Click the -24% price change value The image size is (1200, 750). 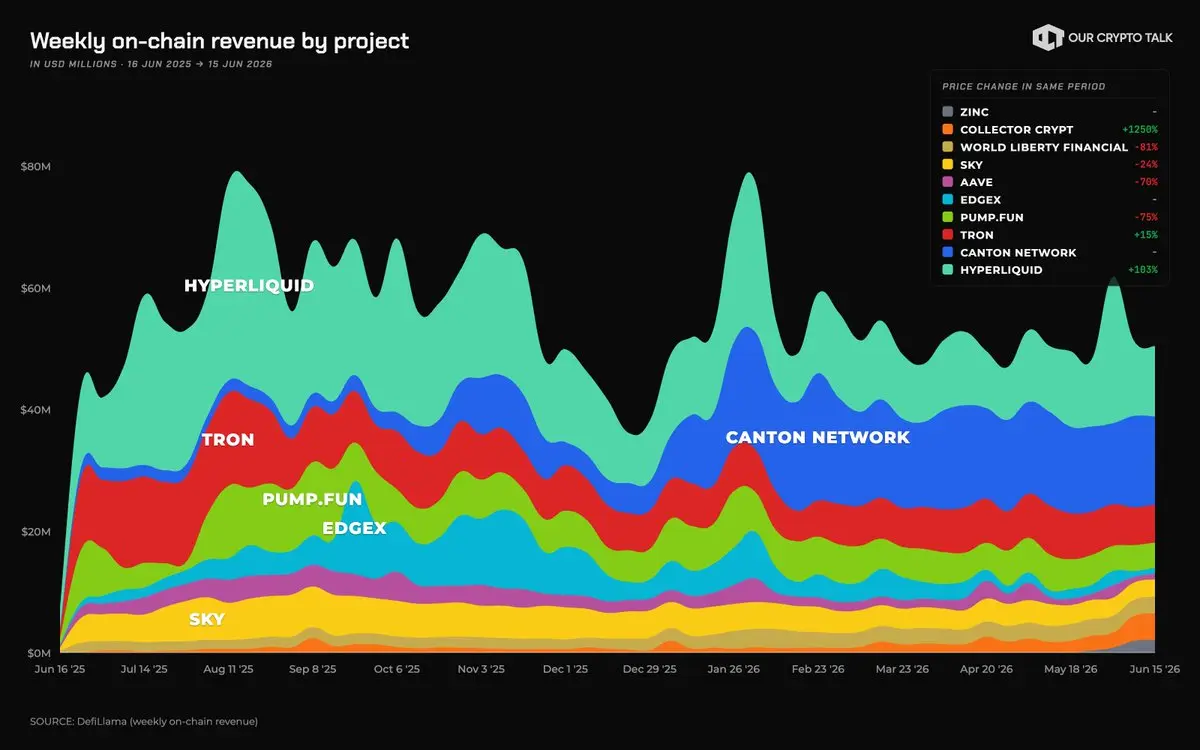[x=1145, y=165]
